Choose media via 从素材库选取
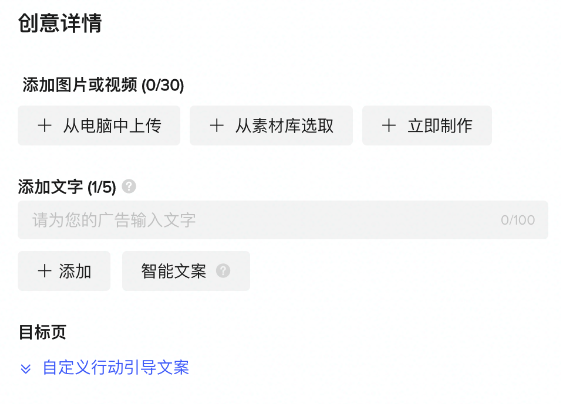This screenshot has height=404, width=561. pos(271,126)
